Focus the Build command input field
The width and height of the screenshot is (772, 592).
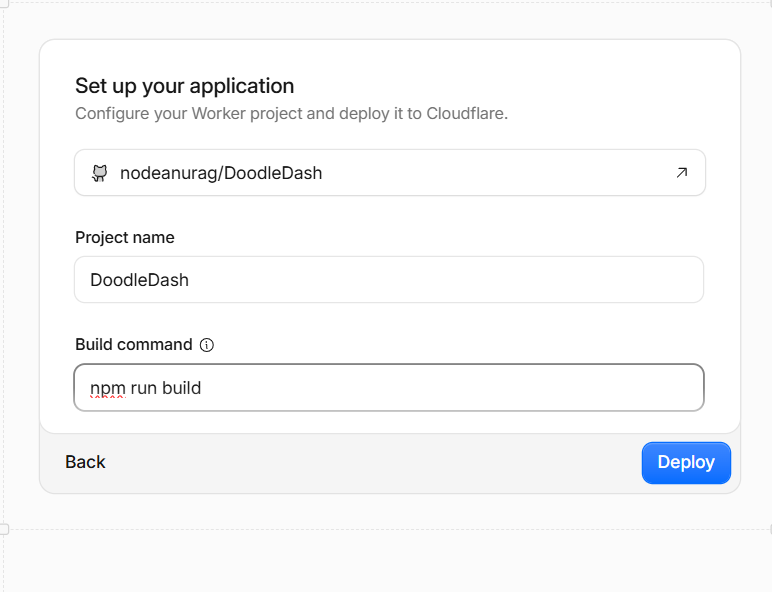[389, 388]
